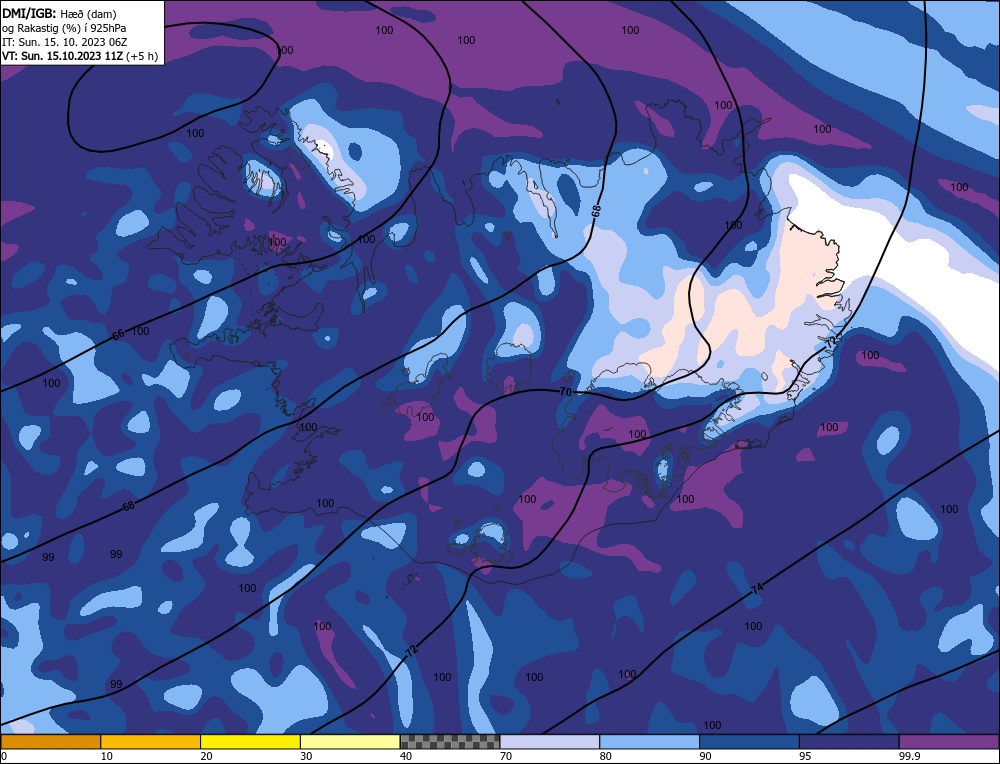
Task: Click the "95" tick label under the legend
Action: 805,756
